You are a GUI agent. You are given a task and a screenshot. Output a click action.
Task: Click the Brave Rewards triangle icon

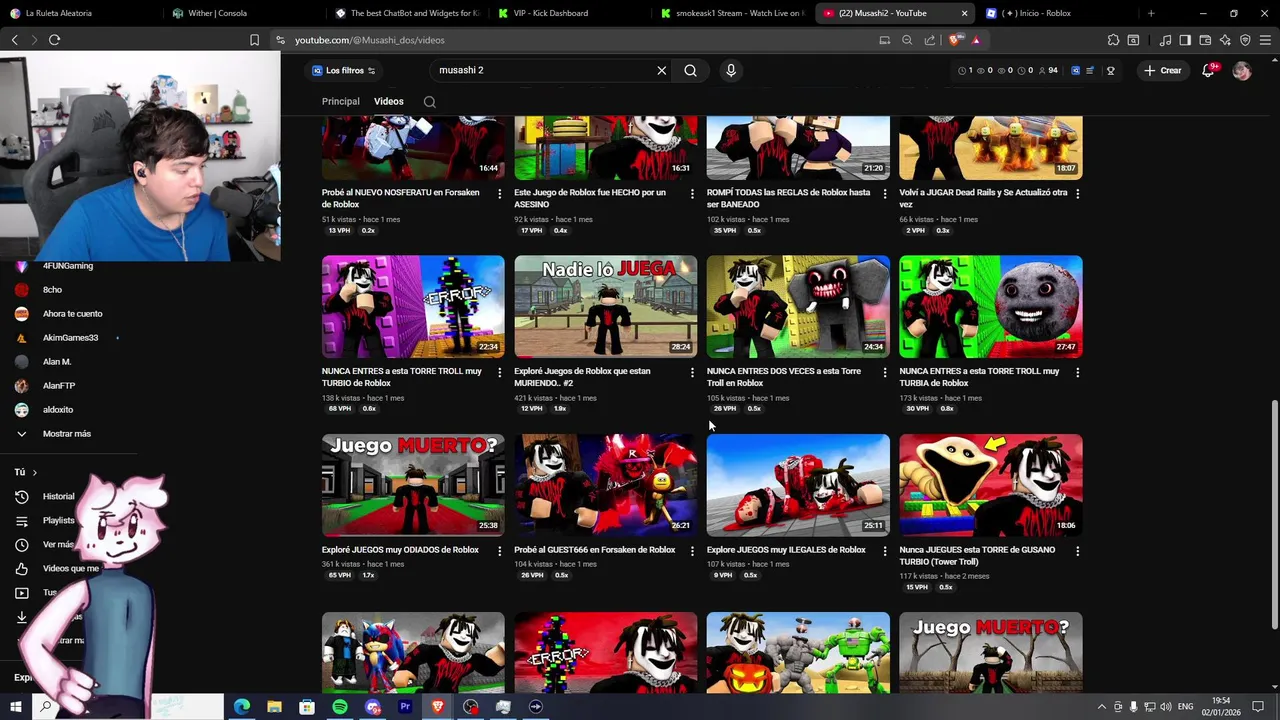coord(976,40)
